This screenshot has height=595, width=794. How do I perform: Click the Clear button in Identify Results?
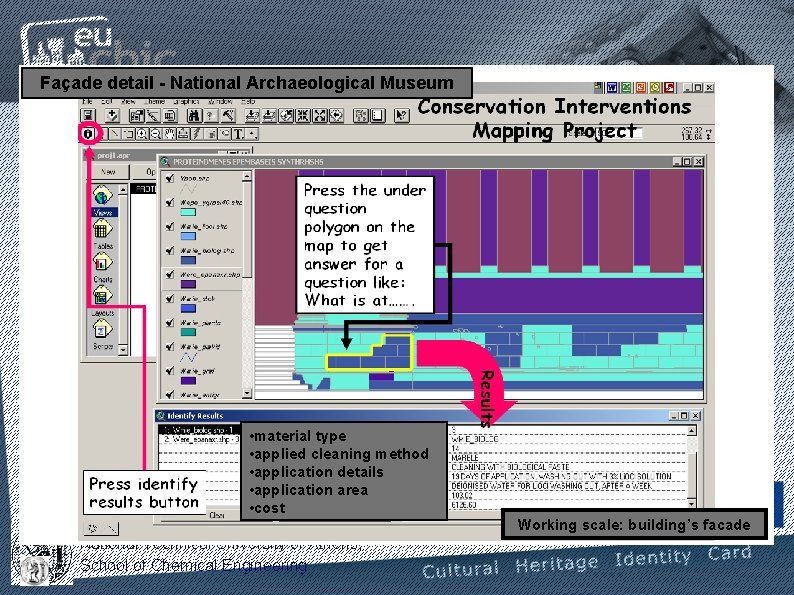pyautogui.click(x=217, y=515)
